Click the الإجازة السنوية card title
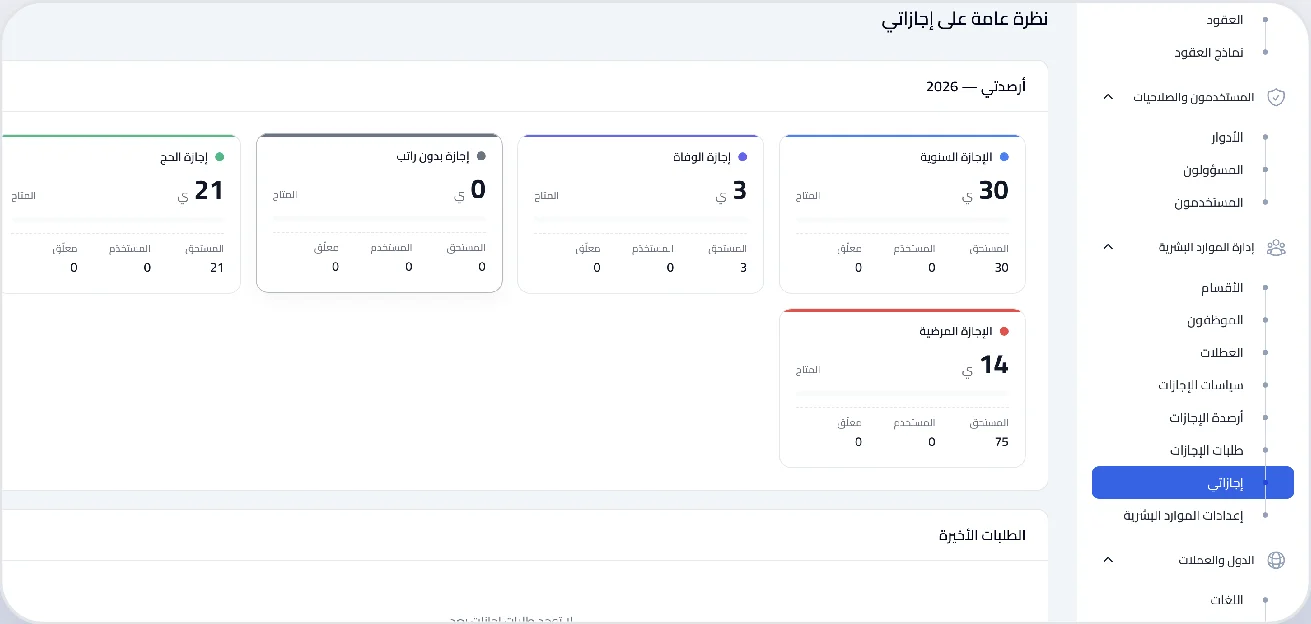This screenshot has width=1311, height=624. 957,157
